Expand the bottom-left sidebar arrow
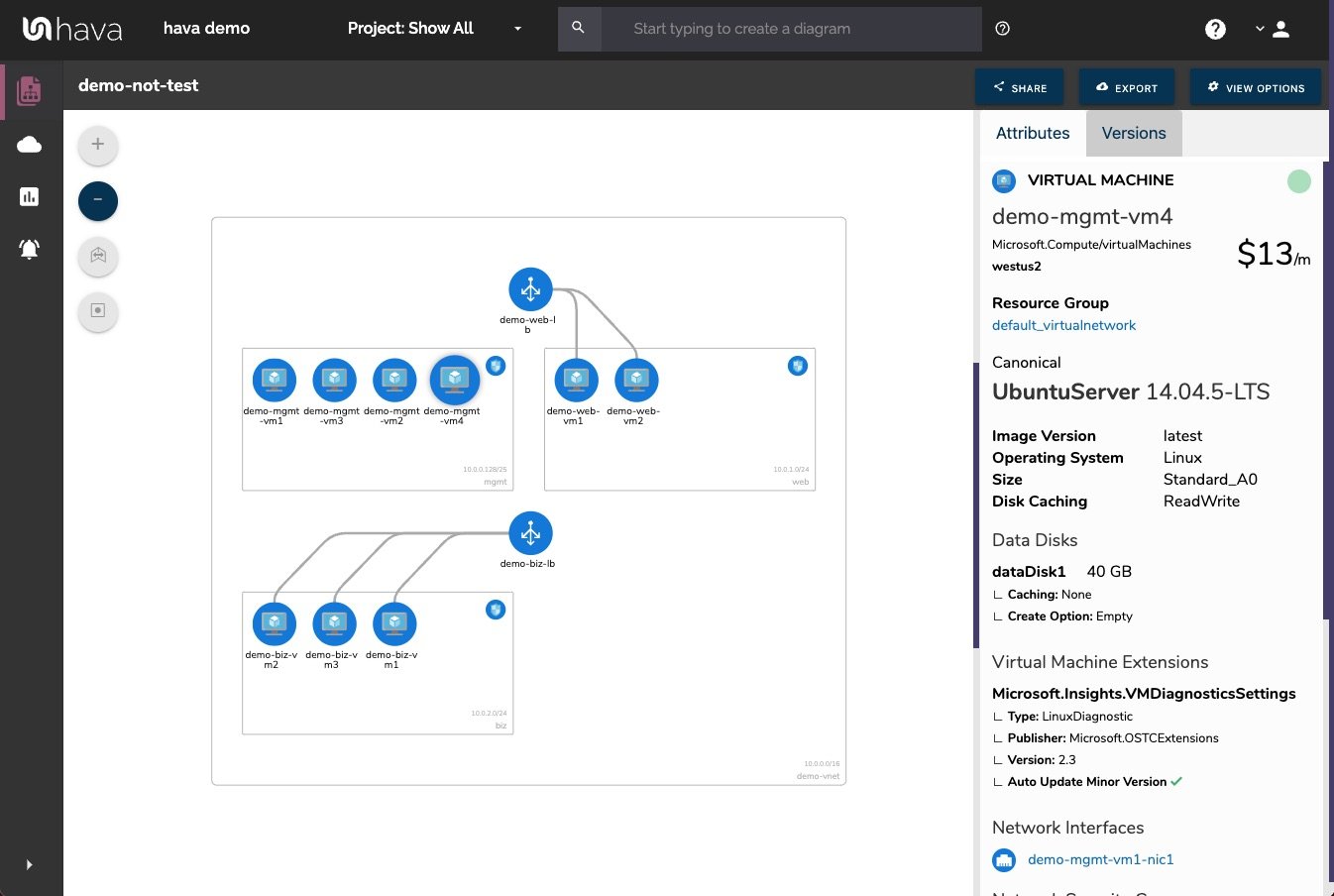This screenshot has width=1334, height=896. click(x=29, y=863)
